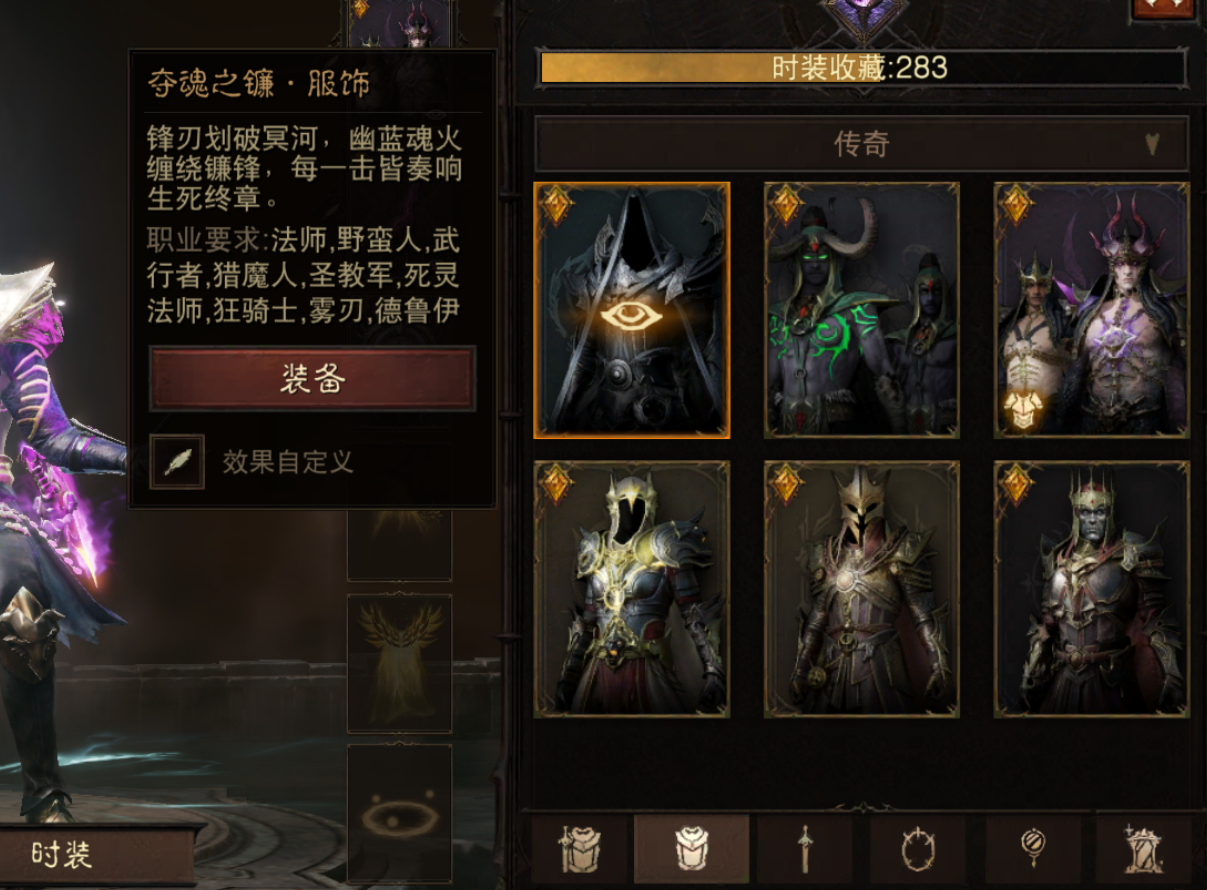This screenshot has width=1207, height=890.
Task: Click the arrow on the 传奇 dropdown
Action: pyautogui.click(x=1152, y=145)
